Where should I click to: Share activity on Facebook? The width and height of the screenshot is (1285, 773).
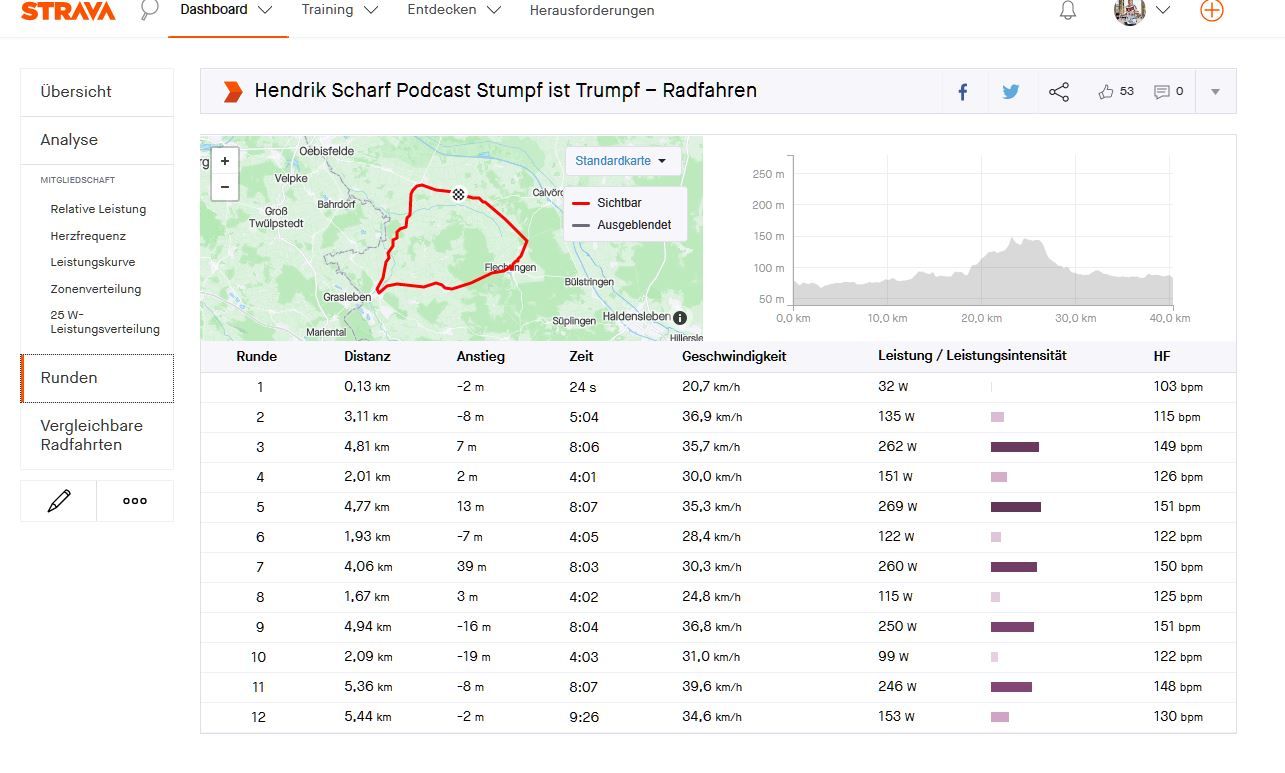pos(963,92)
